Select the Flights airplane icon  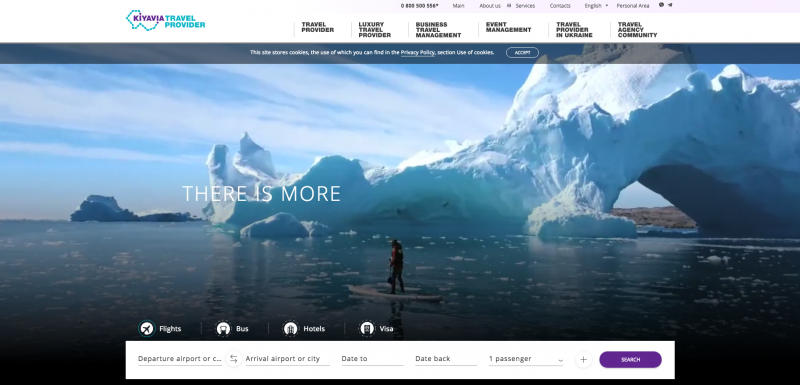coord(147,329)
